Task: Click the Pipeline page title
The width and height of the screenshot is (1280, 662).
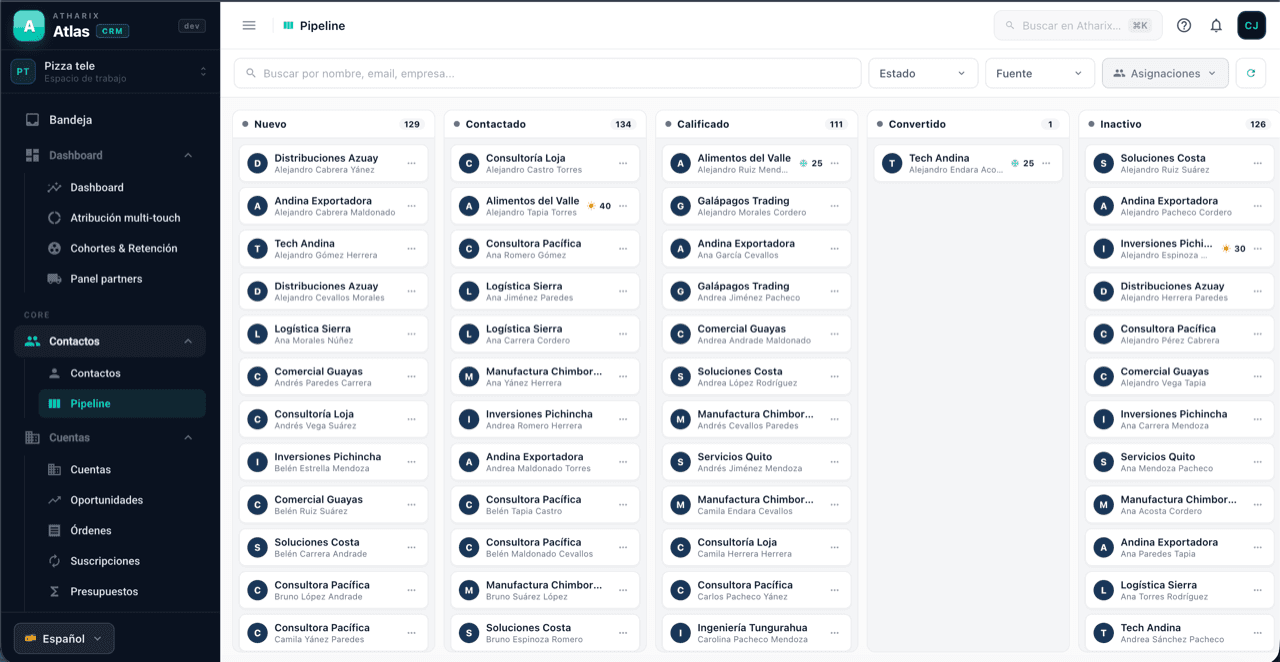Action: pyautogui.click(x=322, y=26)
